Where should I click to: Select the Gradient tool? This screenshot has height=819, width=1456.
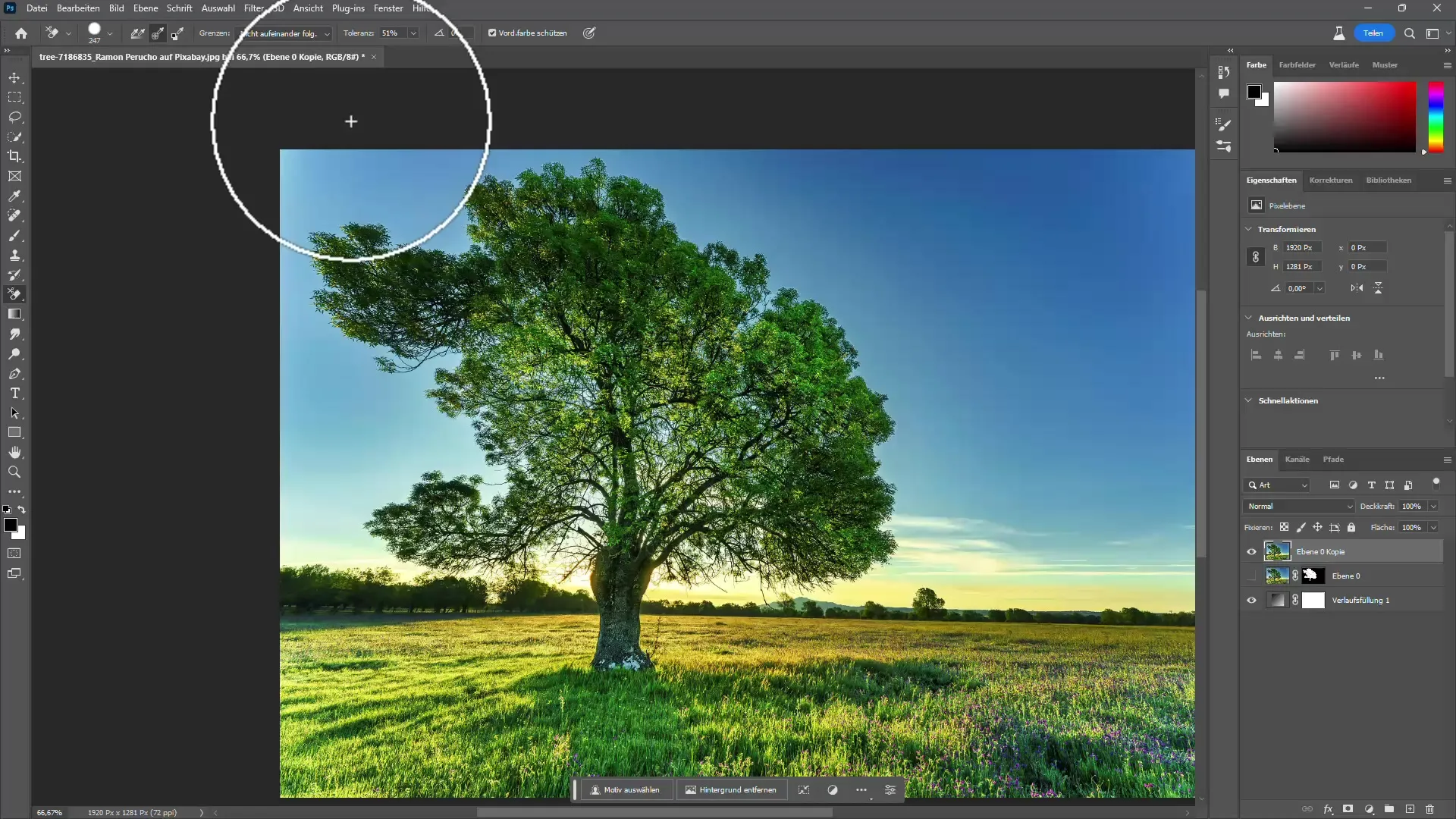pyautogui.click(x=15, y=315)
